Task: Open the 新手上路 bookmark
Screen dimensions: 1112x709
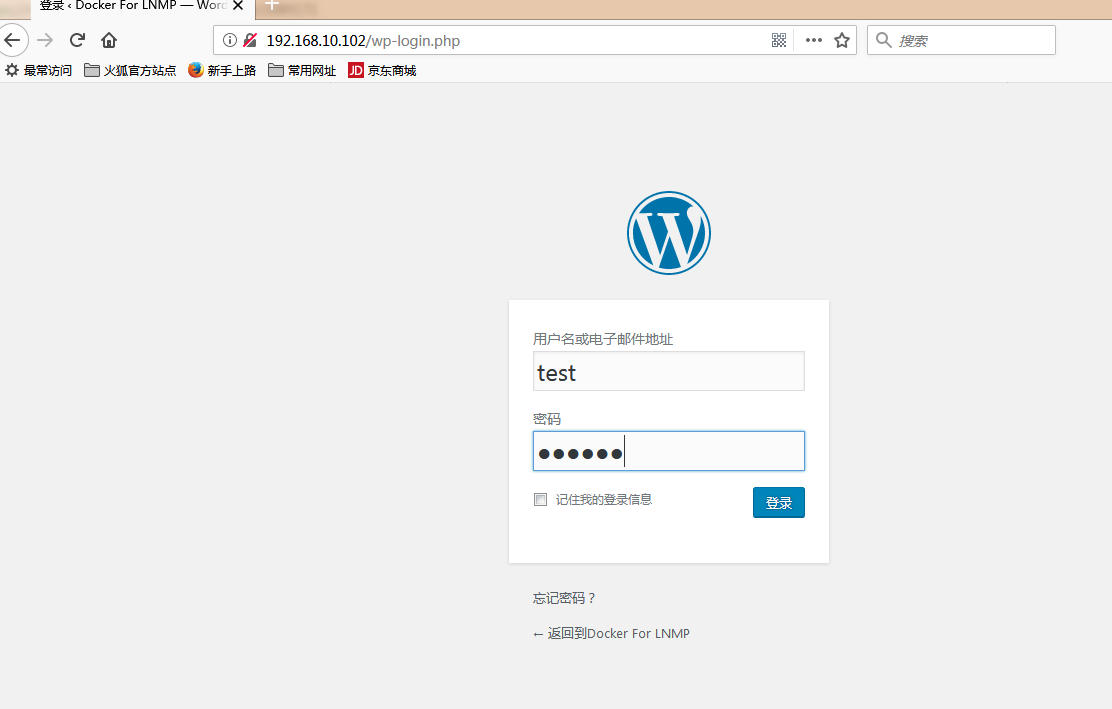Action: (222, 70)
